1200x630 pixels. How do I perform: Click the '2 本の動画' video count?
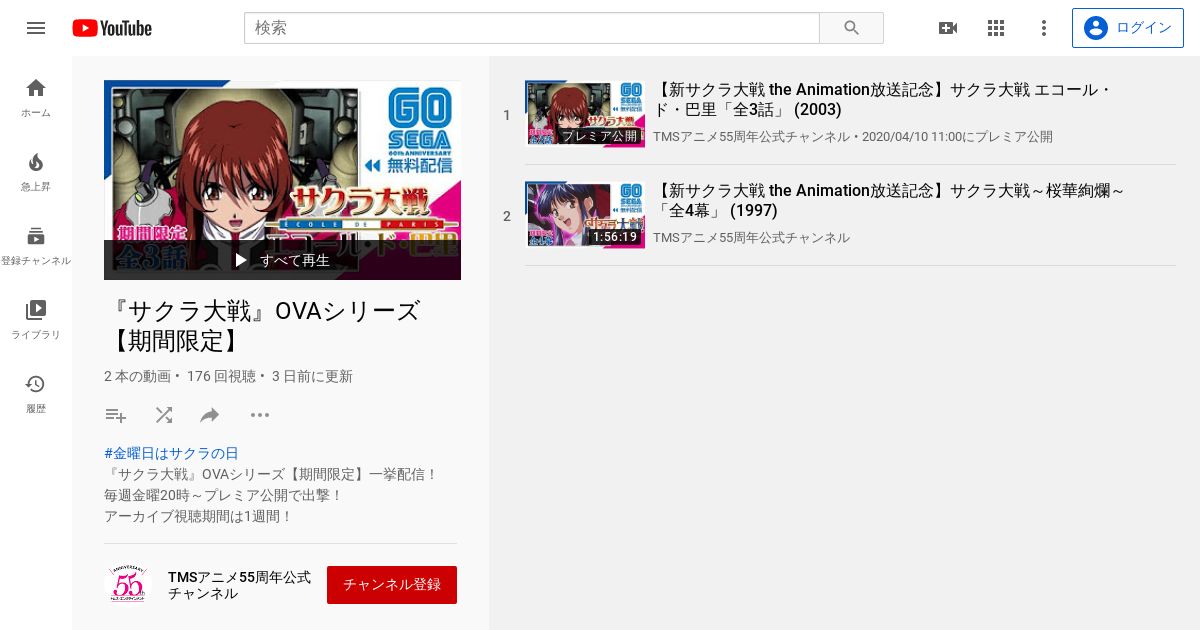138,377
